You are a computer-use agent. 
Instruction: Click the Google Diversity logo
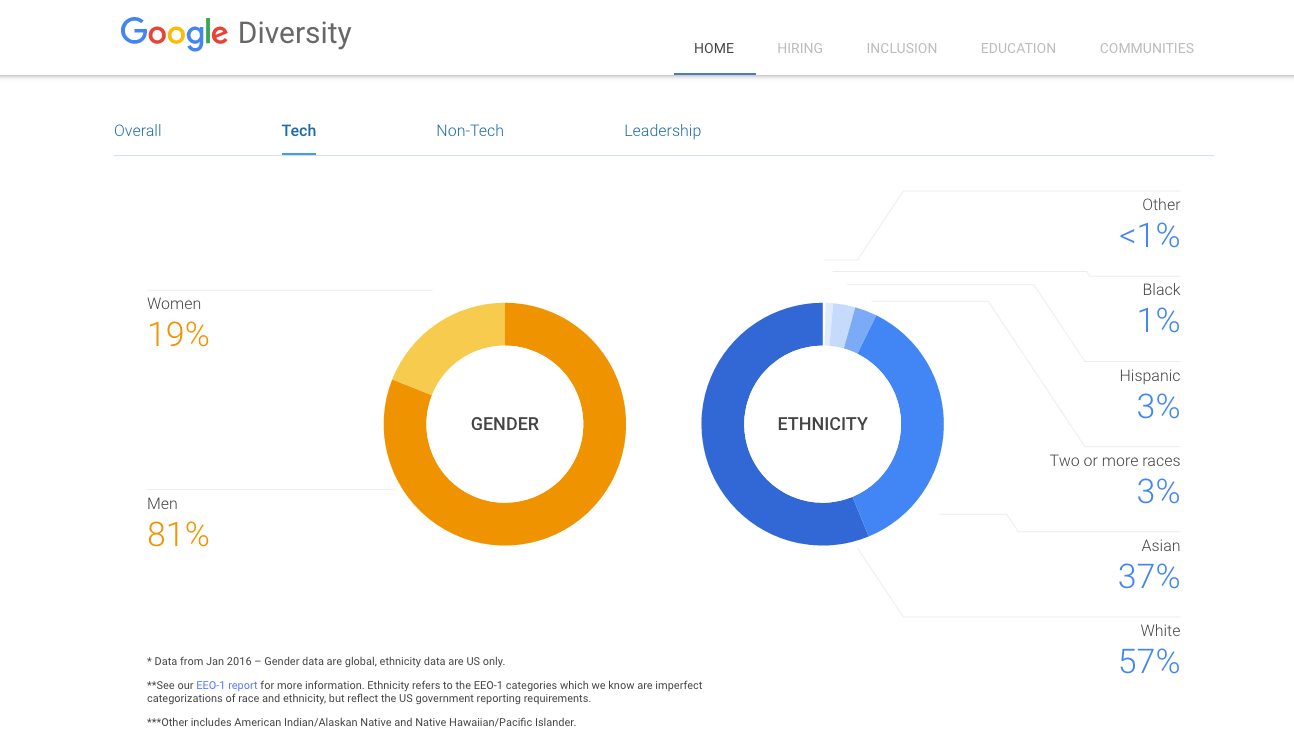(x=236, y=34)
